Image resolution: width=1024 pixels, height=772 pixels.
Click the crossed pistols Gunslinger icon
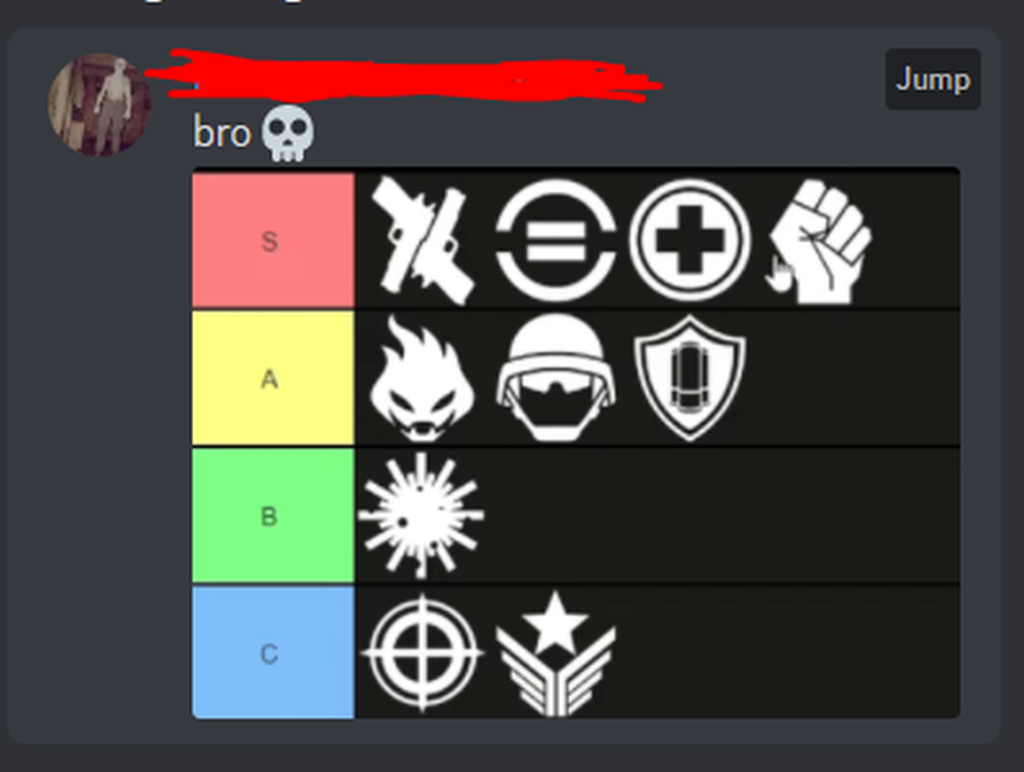point(423,240)
